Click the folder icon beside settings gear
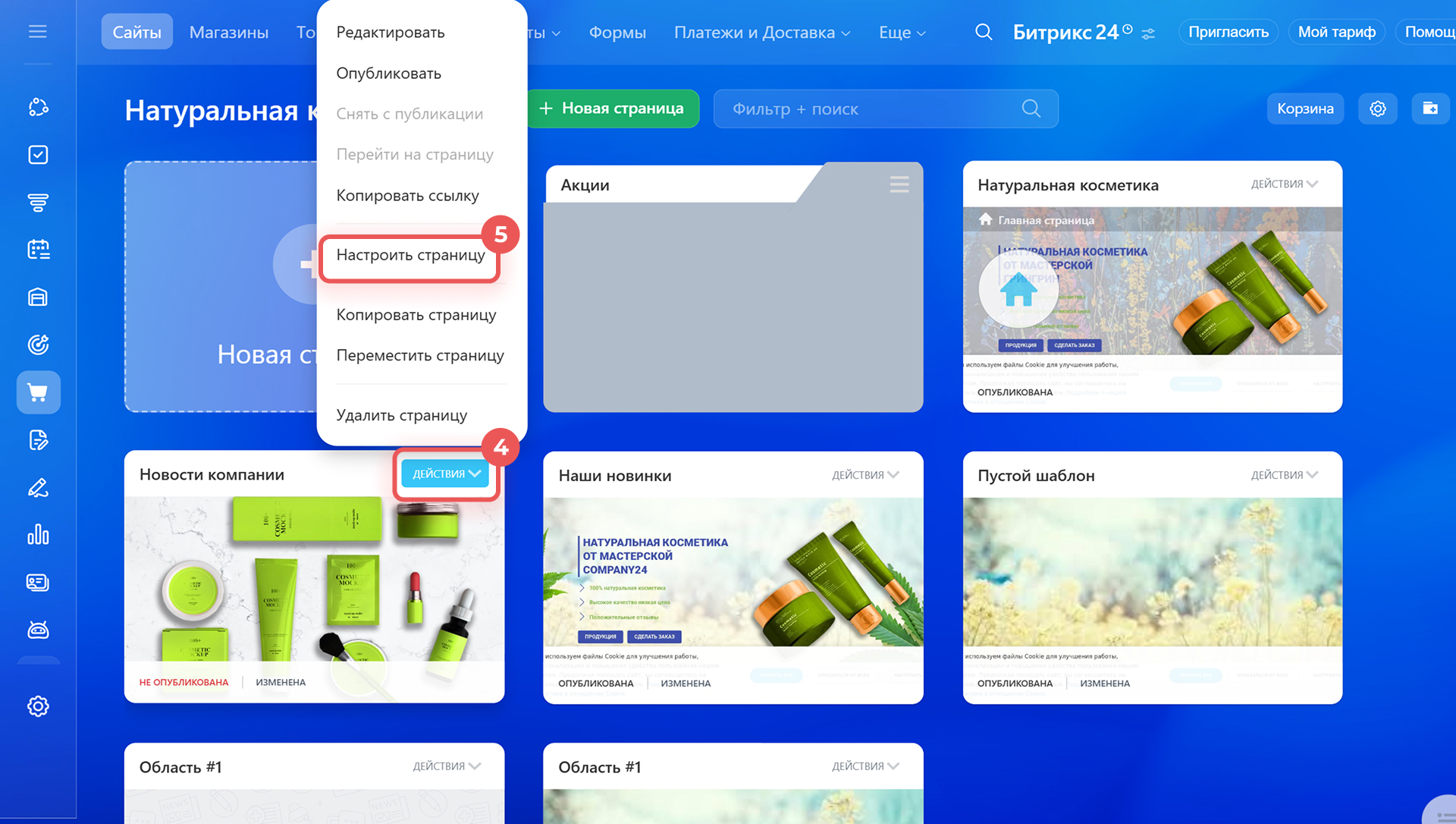The image size is (1456, 824). click(x=1430, y=109)
